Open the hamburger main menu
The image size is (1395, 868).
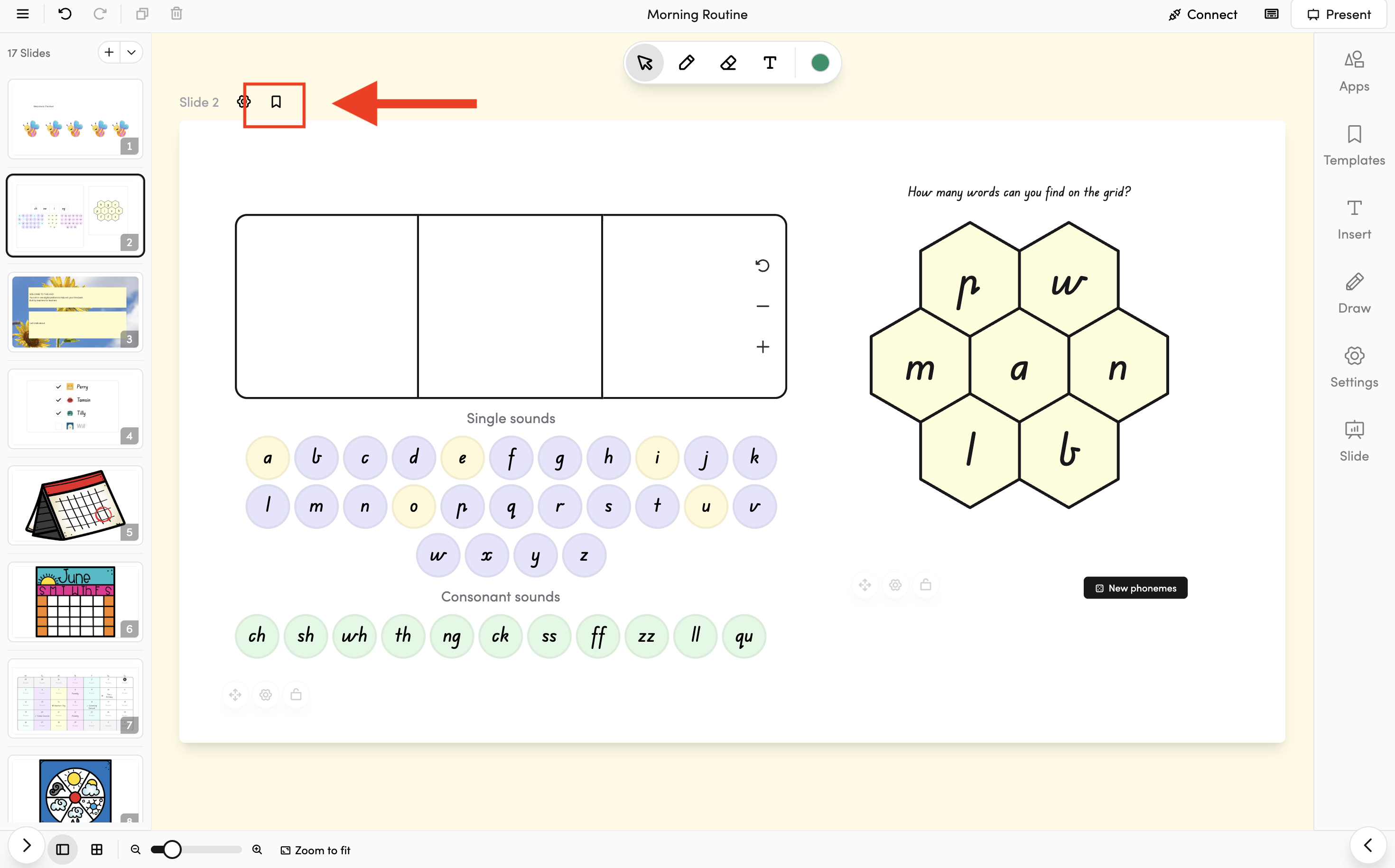click(x=22, y=14)
